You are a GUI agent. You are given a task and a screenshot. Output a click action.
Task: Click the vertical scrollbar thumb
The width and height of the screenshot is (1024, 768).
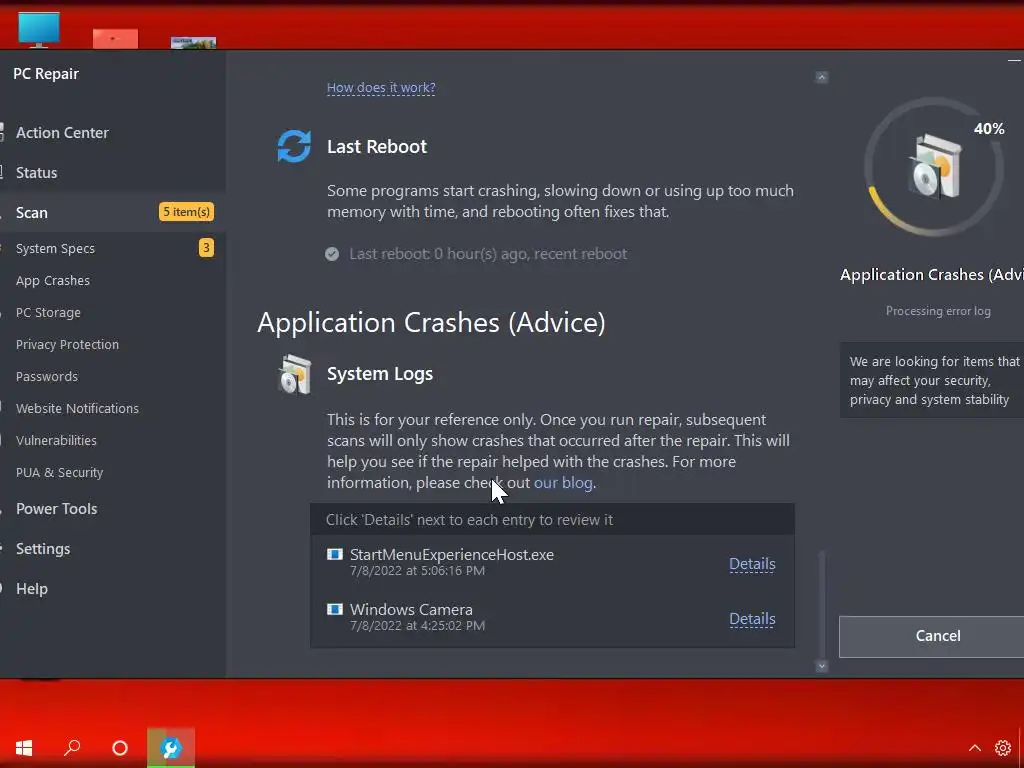click(x=822, y=604)
